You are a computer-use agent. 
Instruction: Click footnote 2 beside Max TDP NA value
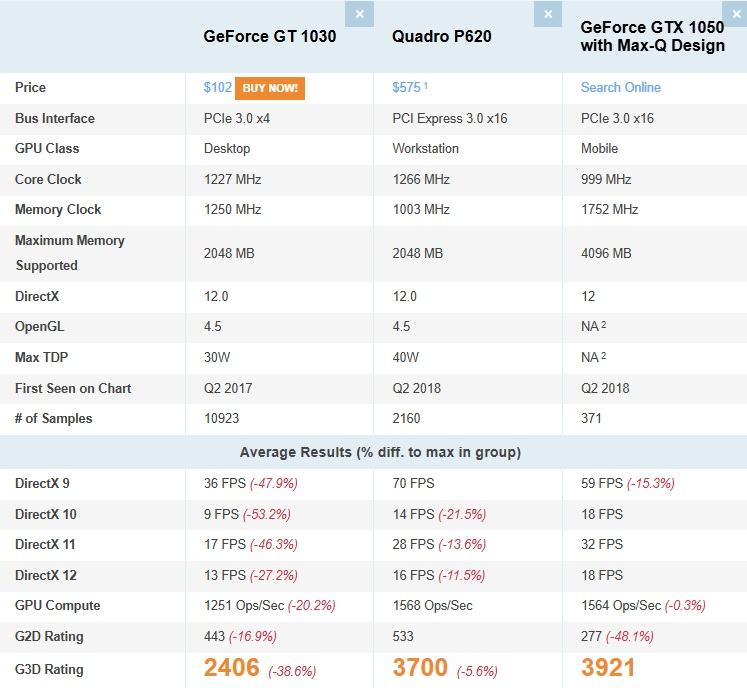[606, 355]
